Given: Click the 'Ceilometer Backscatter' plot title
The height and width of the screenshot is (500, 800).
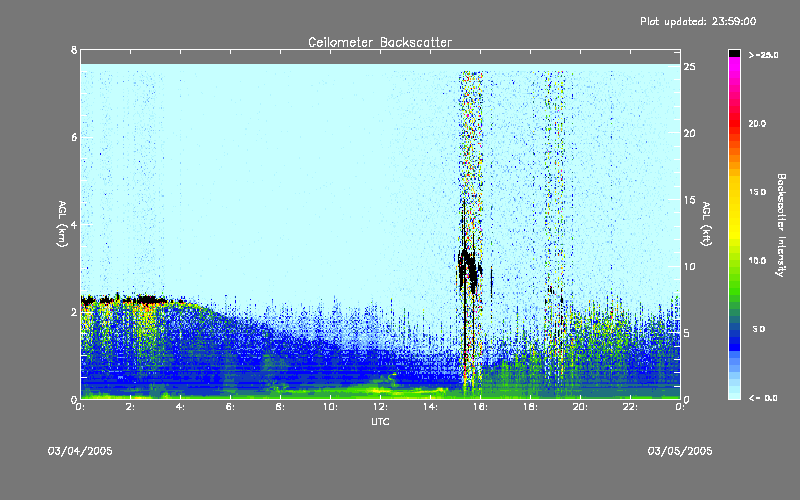Looking at the screenshot, I should (x=380, y=42).
